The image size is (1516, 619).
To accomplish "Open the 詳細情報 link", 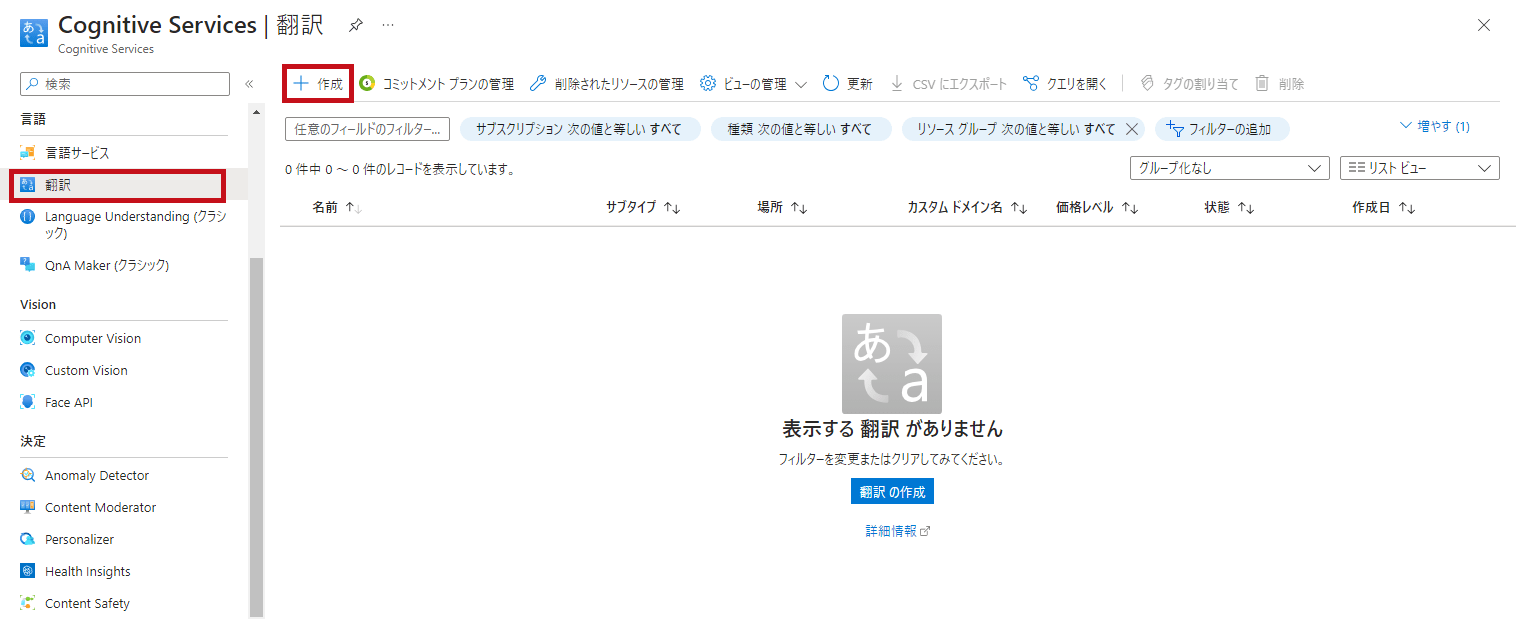I will 897,531.
